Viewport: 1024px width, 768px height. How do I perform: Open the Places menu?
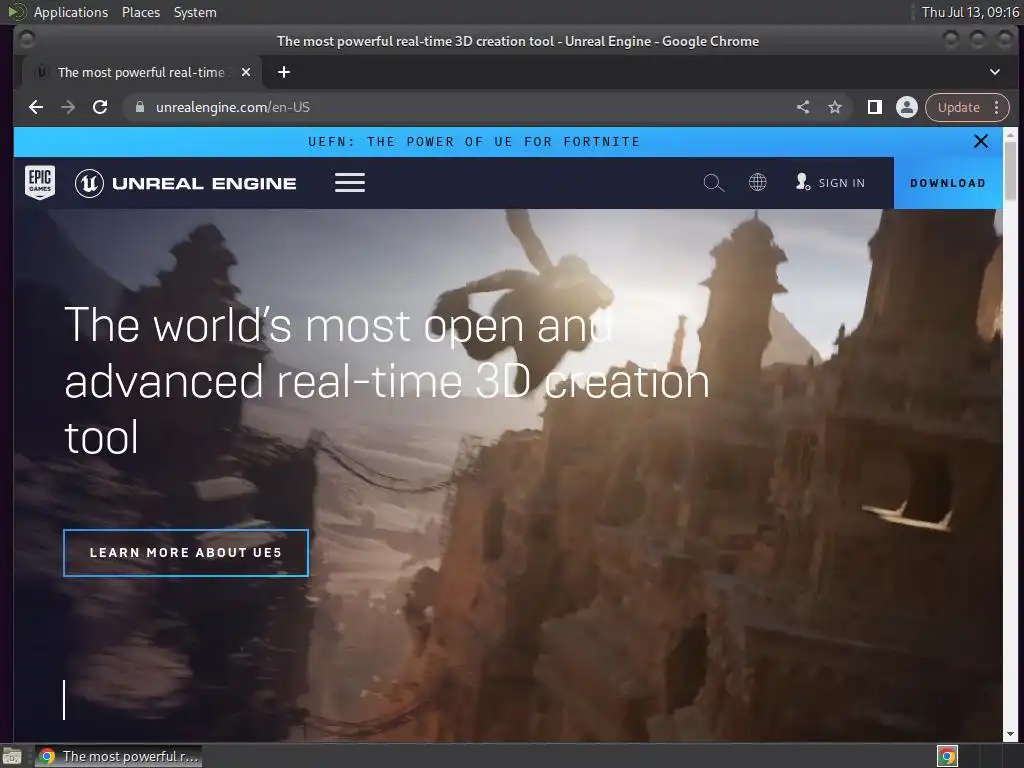coord(141,12)
